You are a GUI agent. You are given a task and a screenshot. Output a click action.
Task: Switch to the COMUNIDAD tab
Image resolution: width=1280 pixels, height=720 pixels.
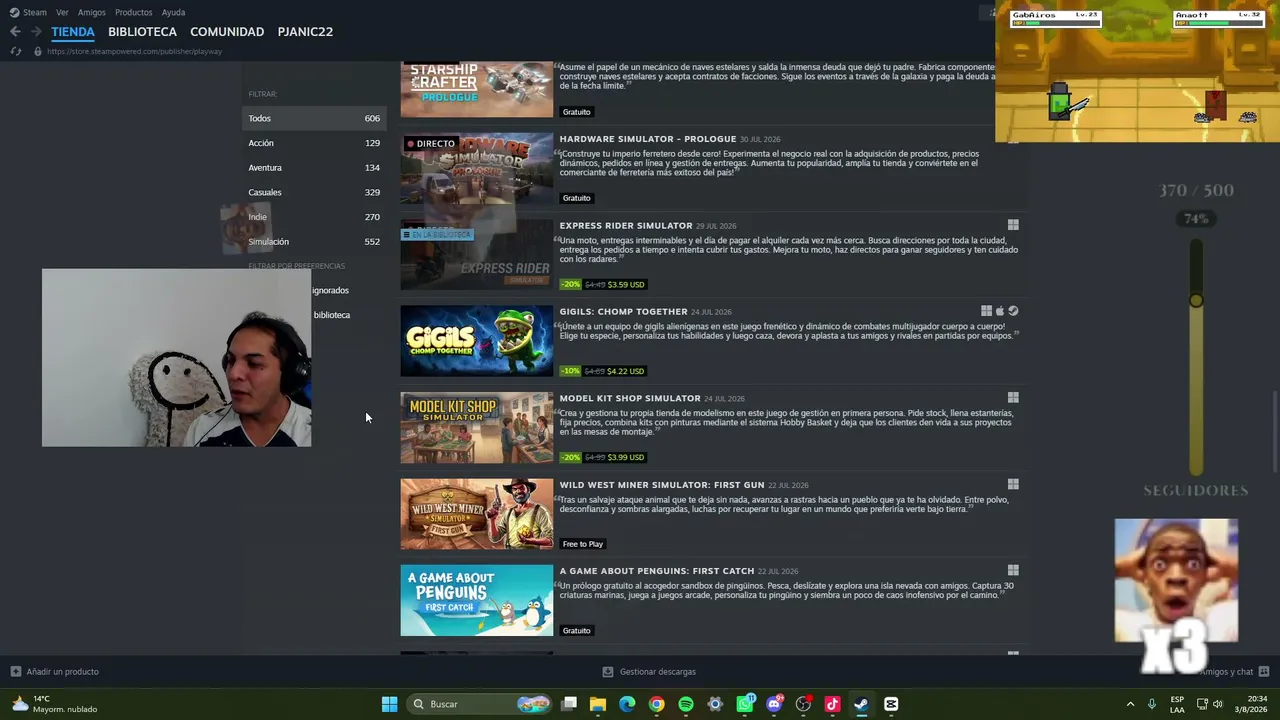click(x=227, y=32)
